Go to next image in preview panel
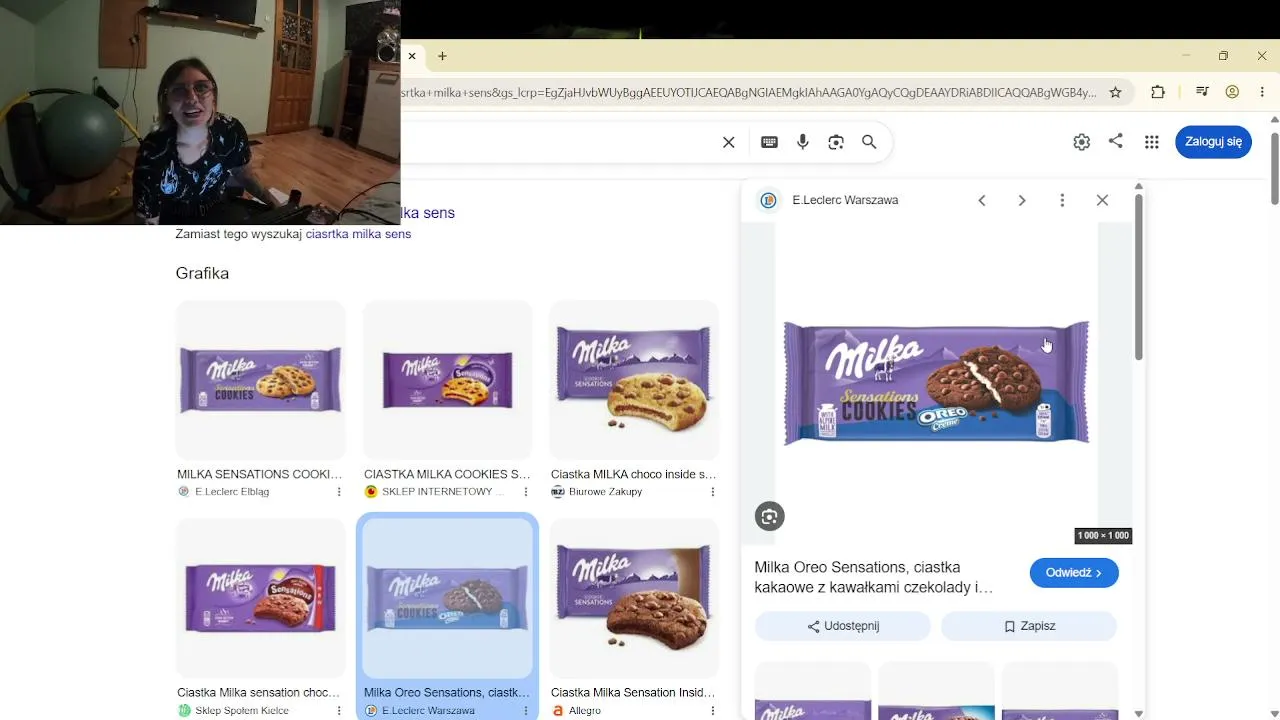1280x720 pixels. pyautogui.click(x=1022, y=200)
